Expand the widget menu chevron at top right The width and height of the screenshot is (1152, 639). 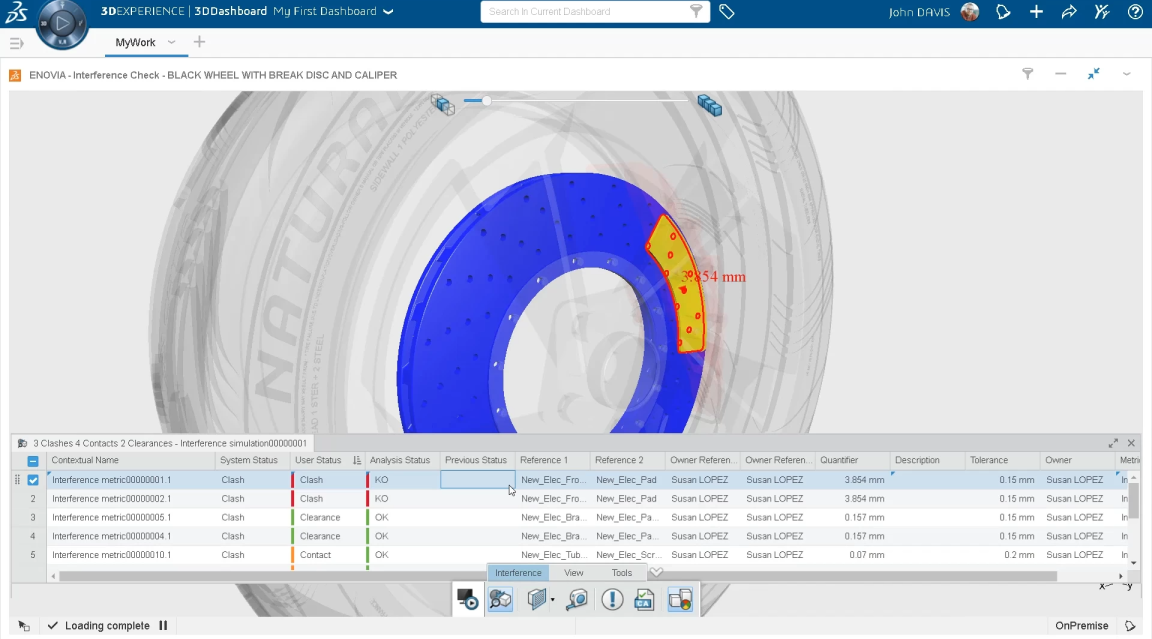click(1127, 74)
